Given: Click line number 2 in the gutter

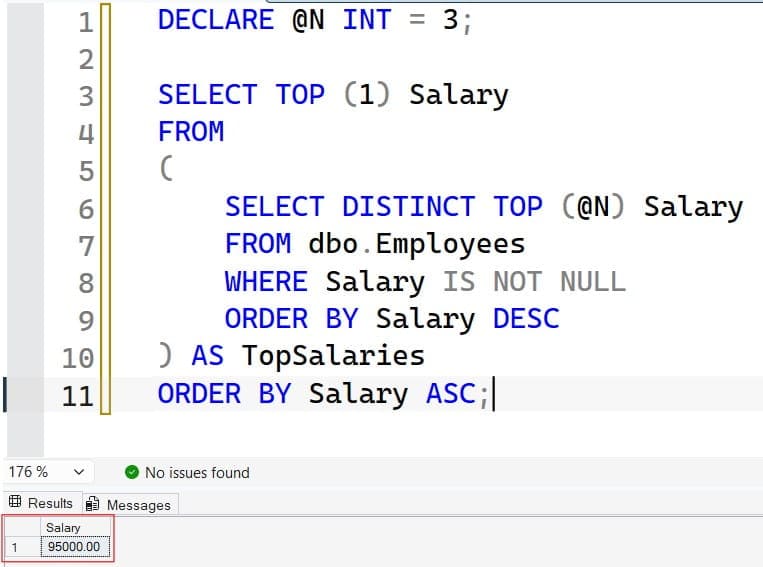Looking at the screenshot, I should [86, 59].
